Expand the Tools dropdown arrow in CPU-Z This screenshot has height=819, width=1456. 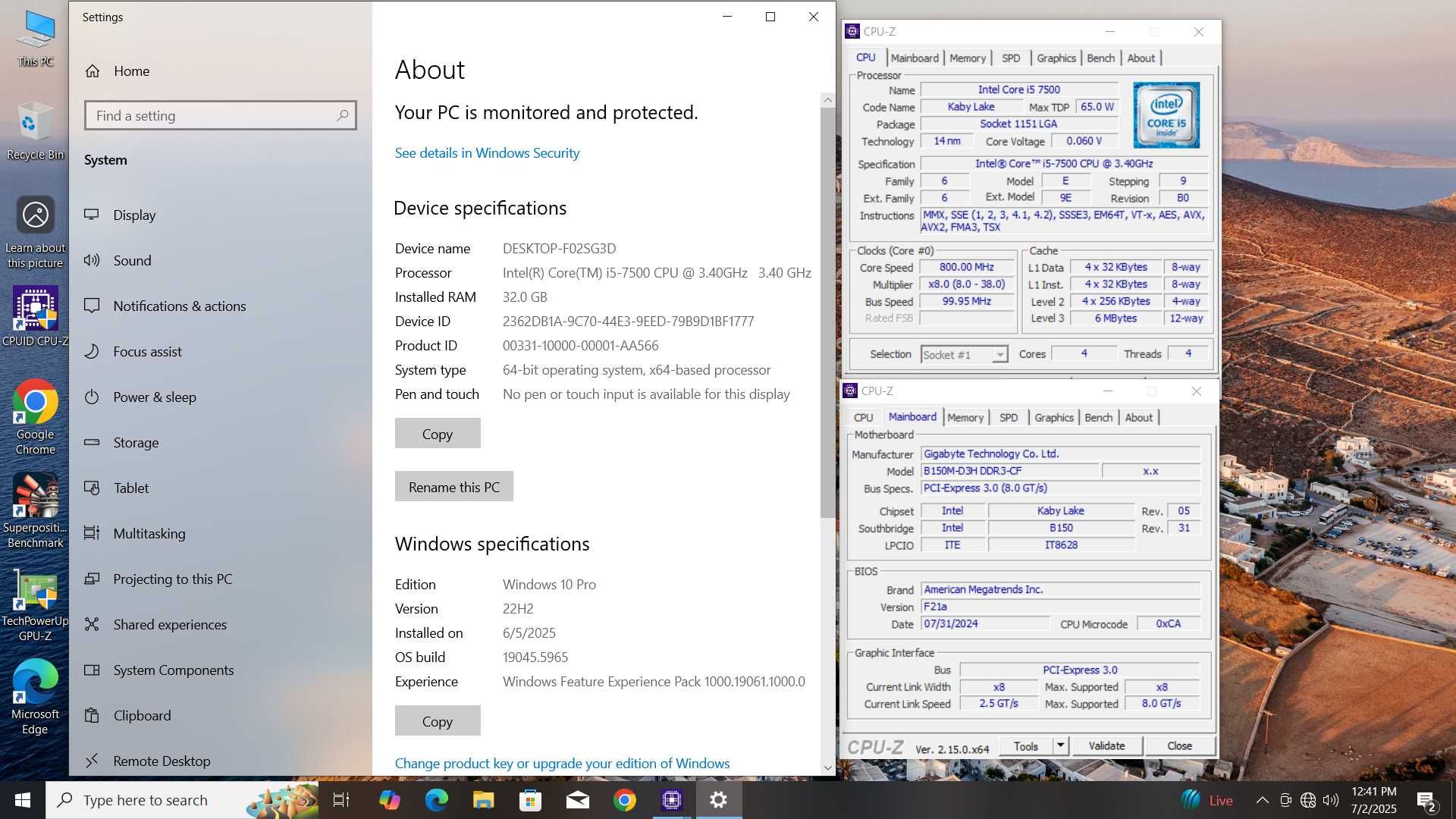[x=1060, y=746]
